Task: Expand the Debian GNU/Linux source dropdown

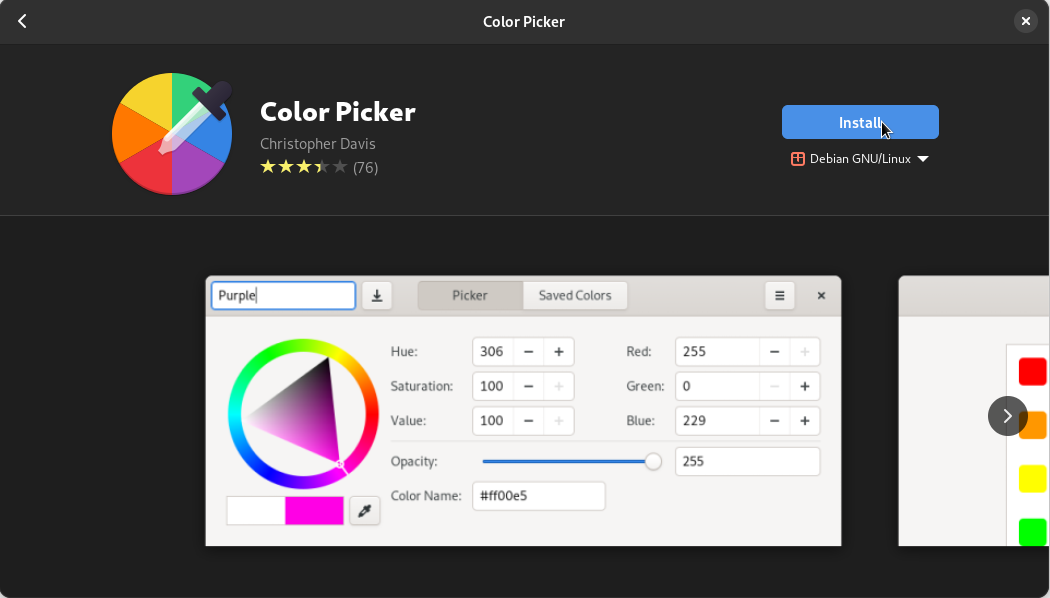Action: (860, 159)
